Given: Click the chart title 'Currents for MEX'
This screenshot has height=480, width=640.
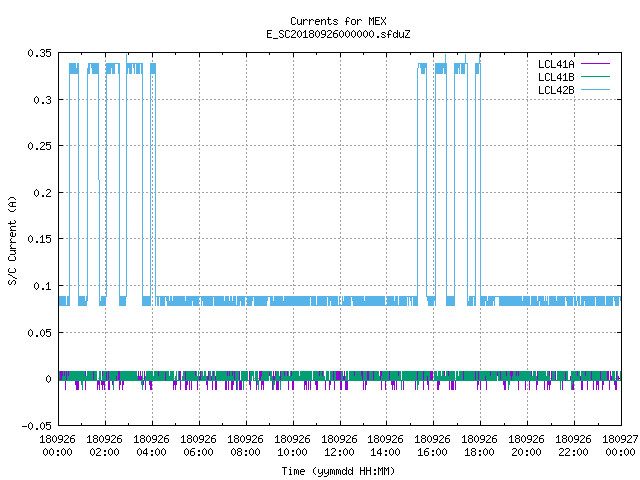Looking at the screenshot, I should point(338,21).
